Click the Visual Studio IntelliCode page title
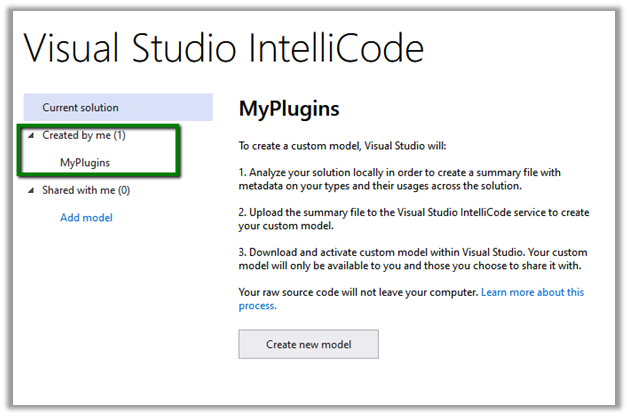The width and height of the screenshot is (628, 416). pyautogui.click(x=224, y=49)
